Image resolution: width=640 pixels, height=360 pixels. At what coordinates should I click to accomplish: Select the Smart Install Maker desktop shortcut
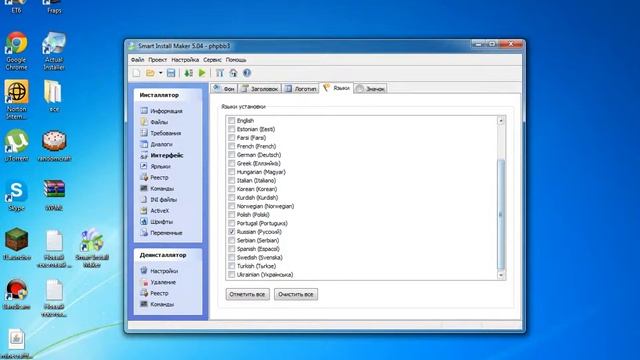92,248
